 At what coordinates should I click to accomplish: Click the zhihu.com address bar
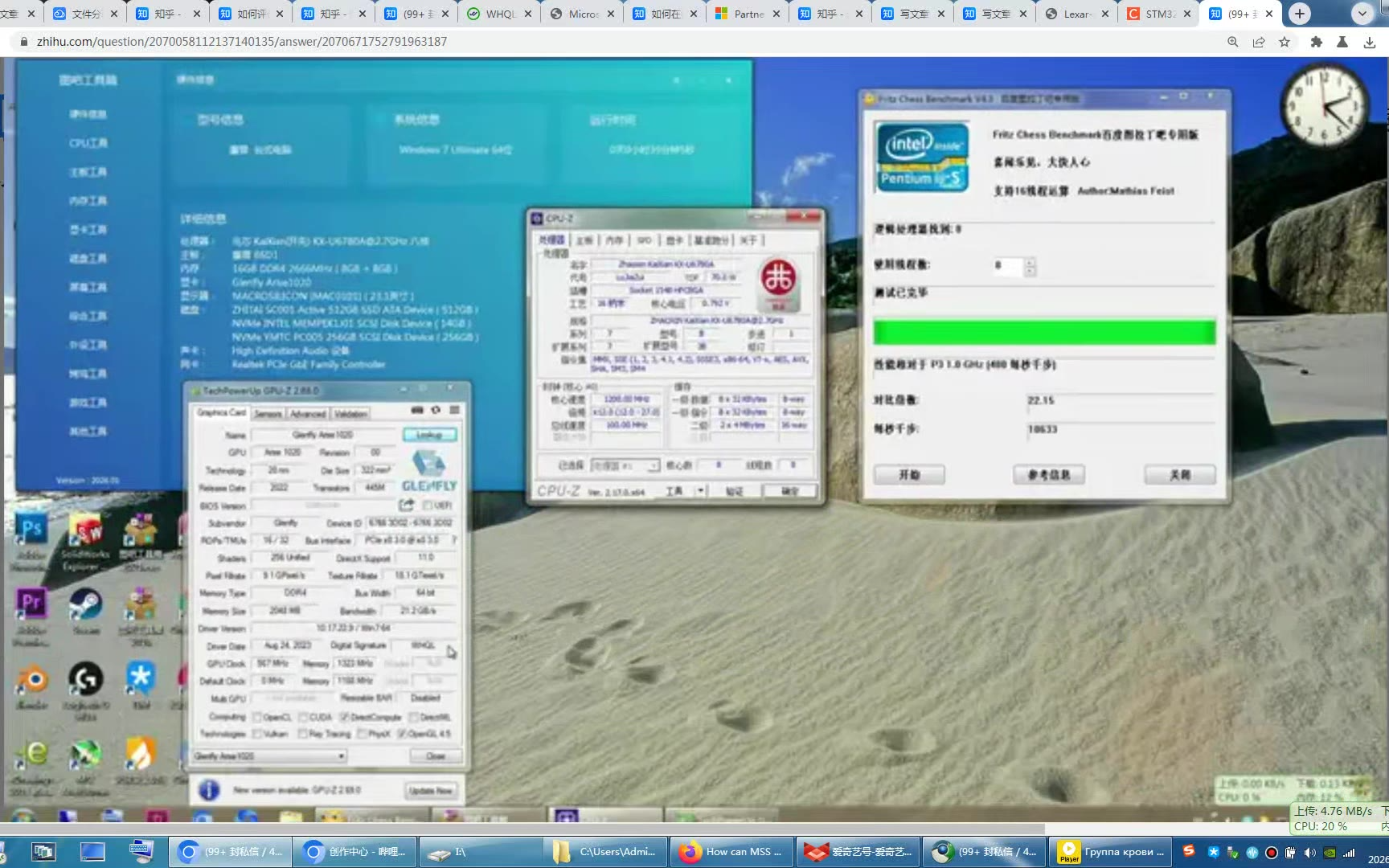(x=619, y=42)
